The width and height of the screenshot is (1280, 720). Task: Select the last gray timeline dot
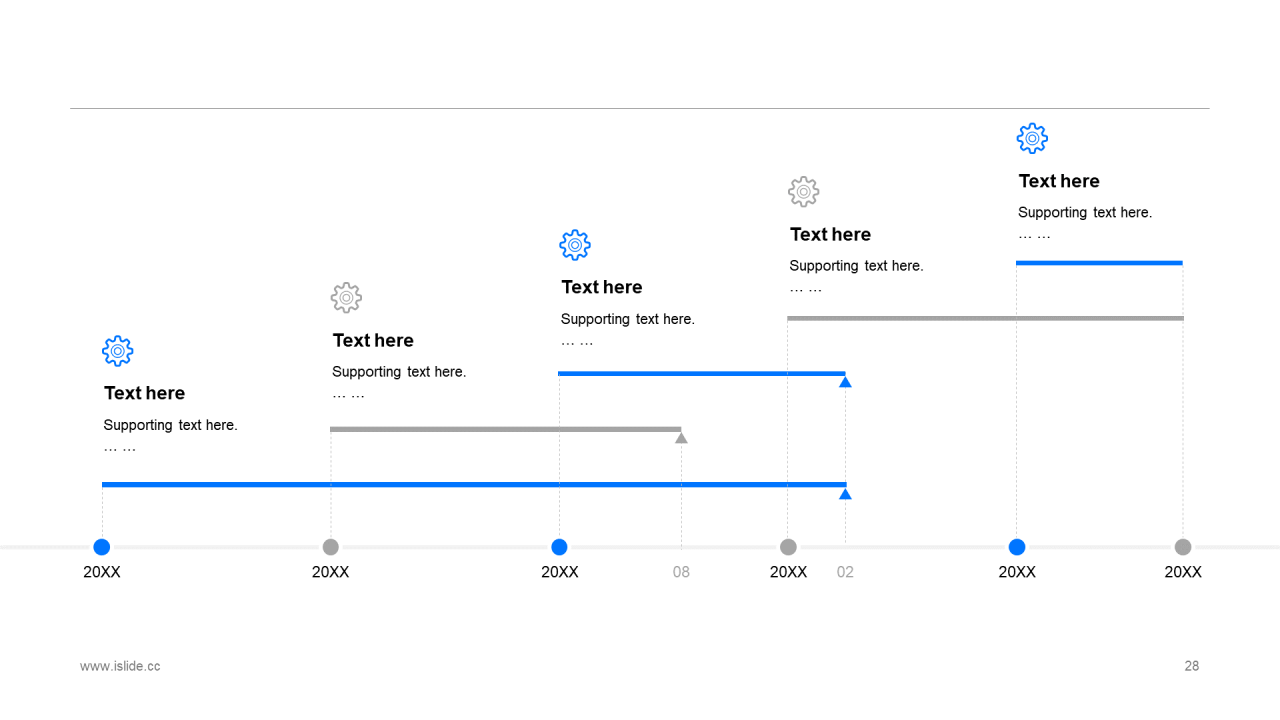[x=1183, y=547]
